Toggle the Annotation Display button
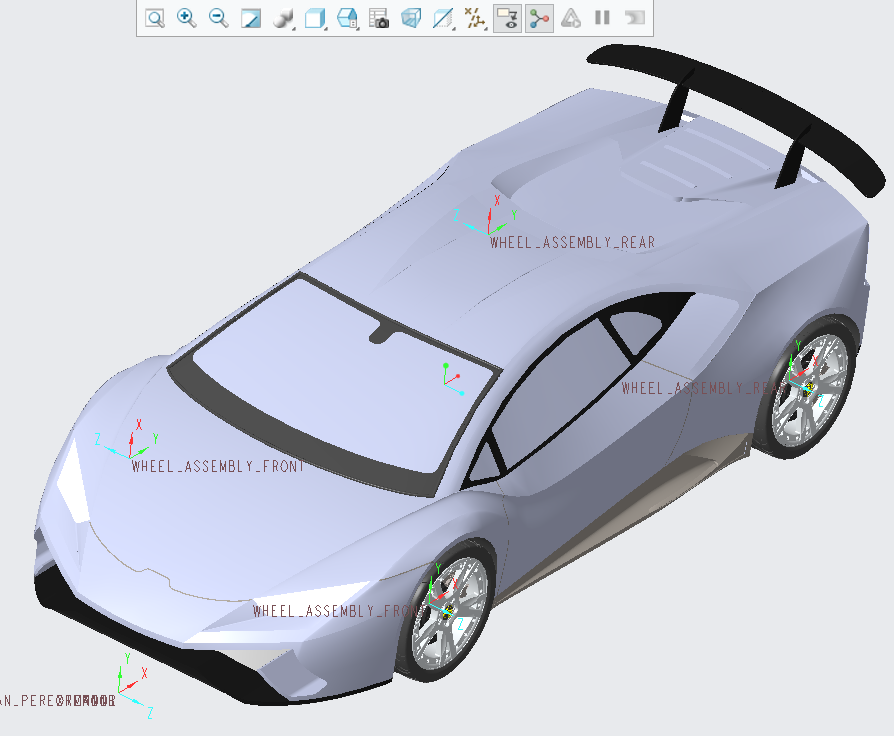 [507, 18]
